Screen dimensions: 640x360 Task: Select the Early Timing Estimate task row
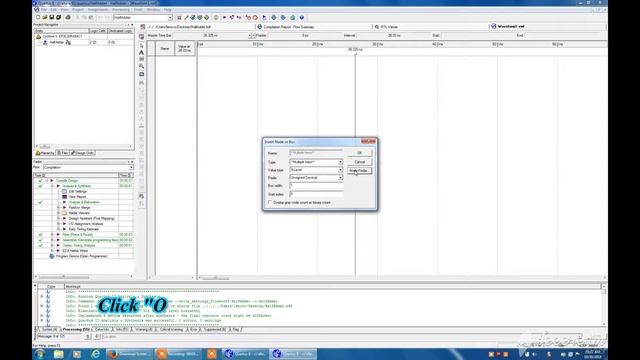pos(84,229)
